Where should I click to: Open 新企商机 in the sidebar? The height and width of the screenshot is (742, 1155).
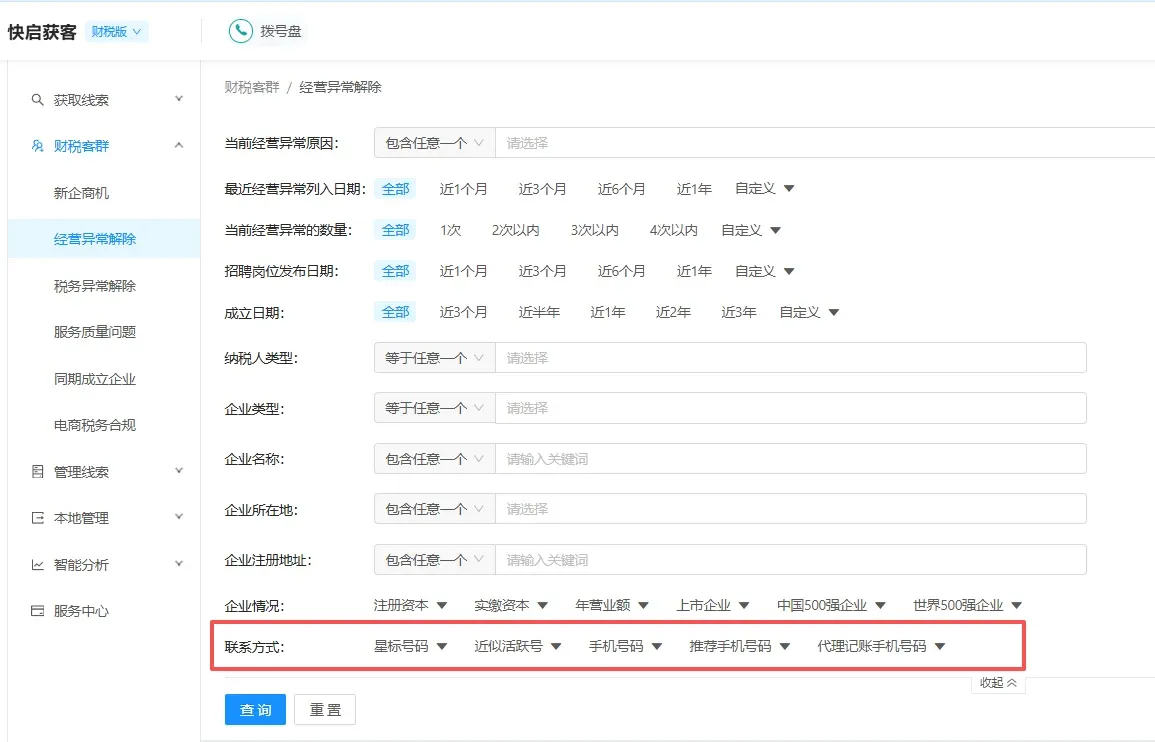(81, 193)
